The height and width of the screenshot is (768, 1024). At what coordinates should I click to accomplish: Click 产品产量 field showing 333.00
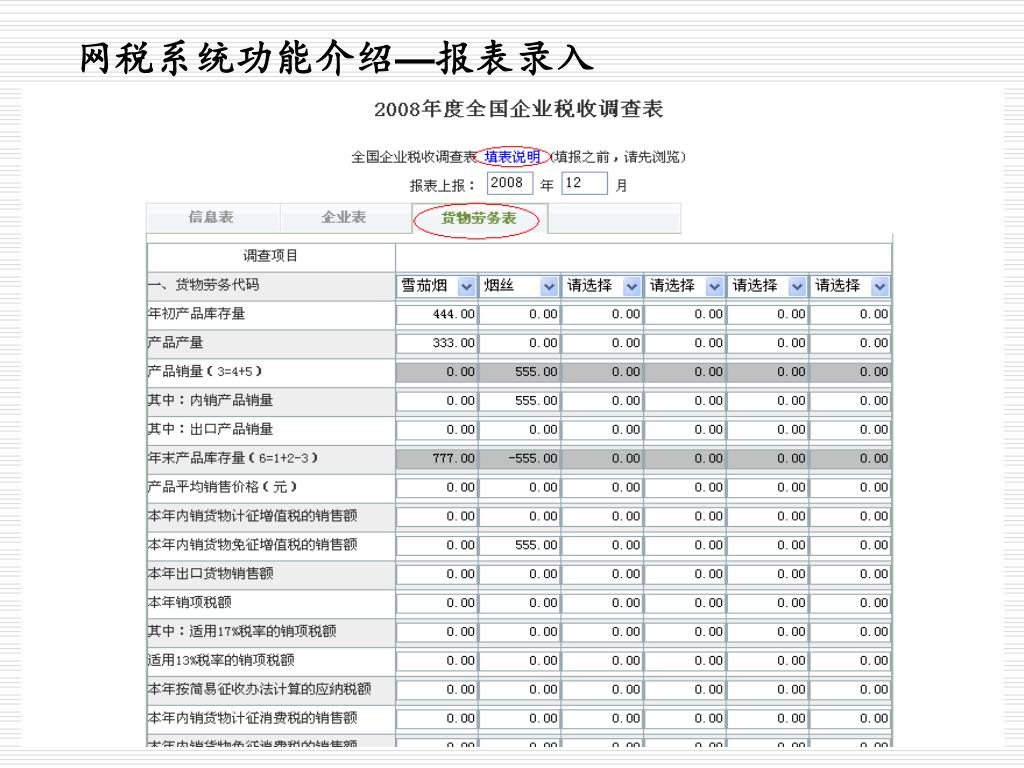coord(437,343)
